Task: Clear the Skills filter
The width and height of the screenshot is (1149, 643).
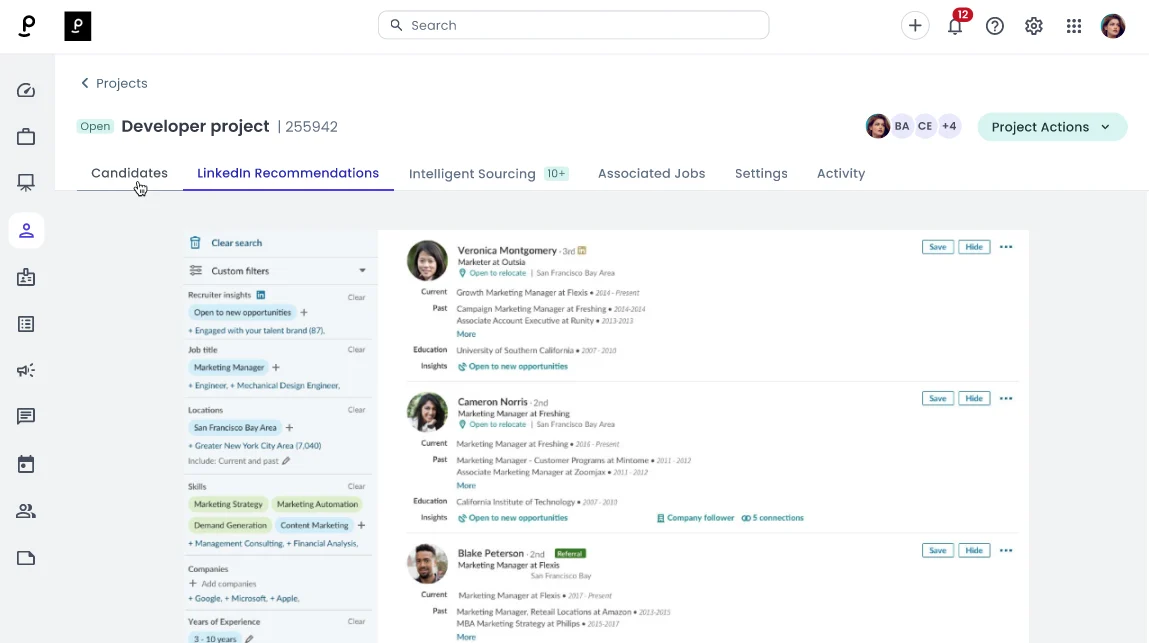Action: click(x=356, y=487)
